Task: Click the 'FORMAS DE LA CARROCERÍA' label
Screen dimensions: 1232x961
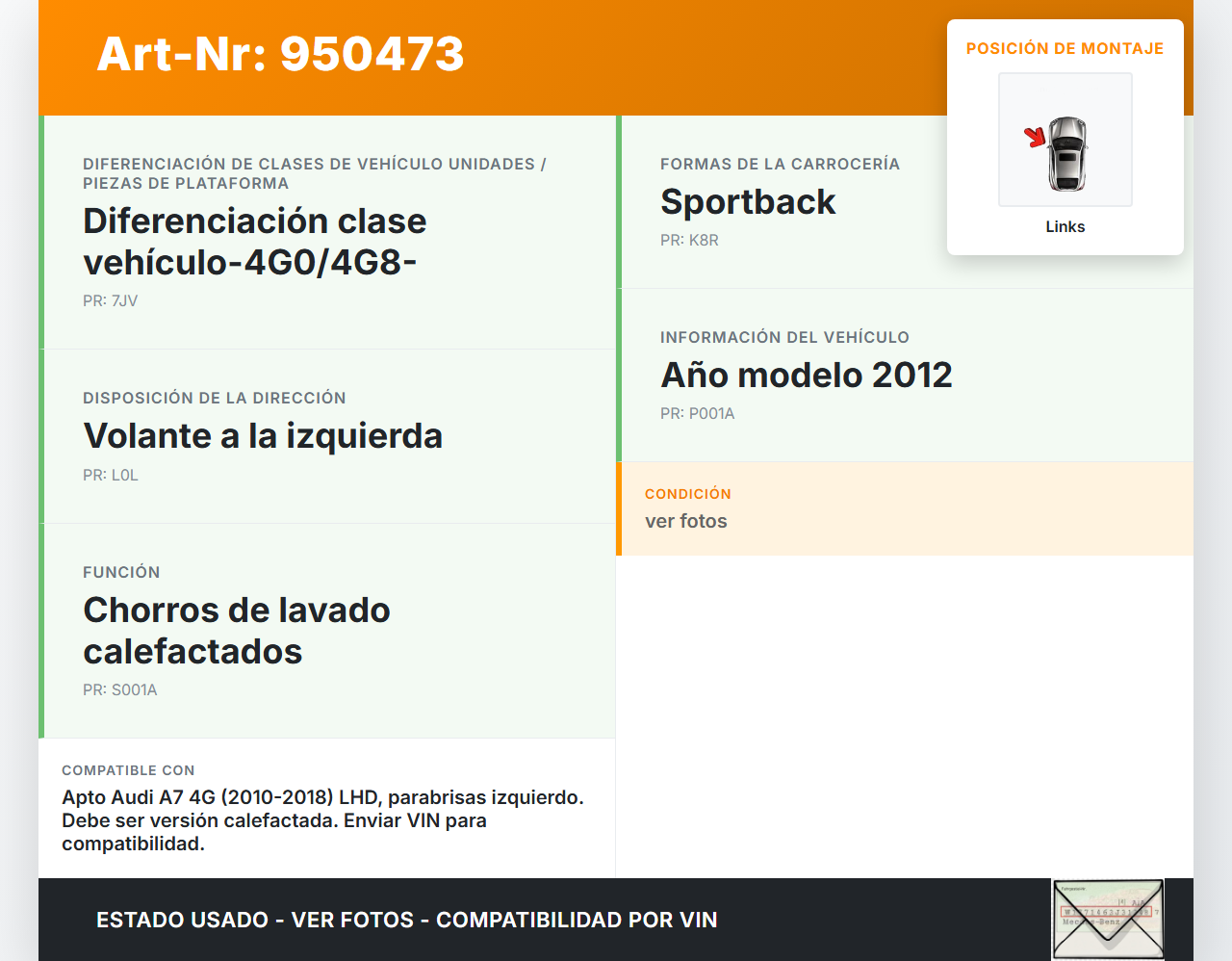Action: coord(781,164)
